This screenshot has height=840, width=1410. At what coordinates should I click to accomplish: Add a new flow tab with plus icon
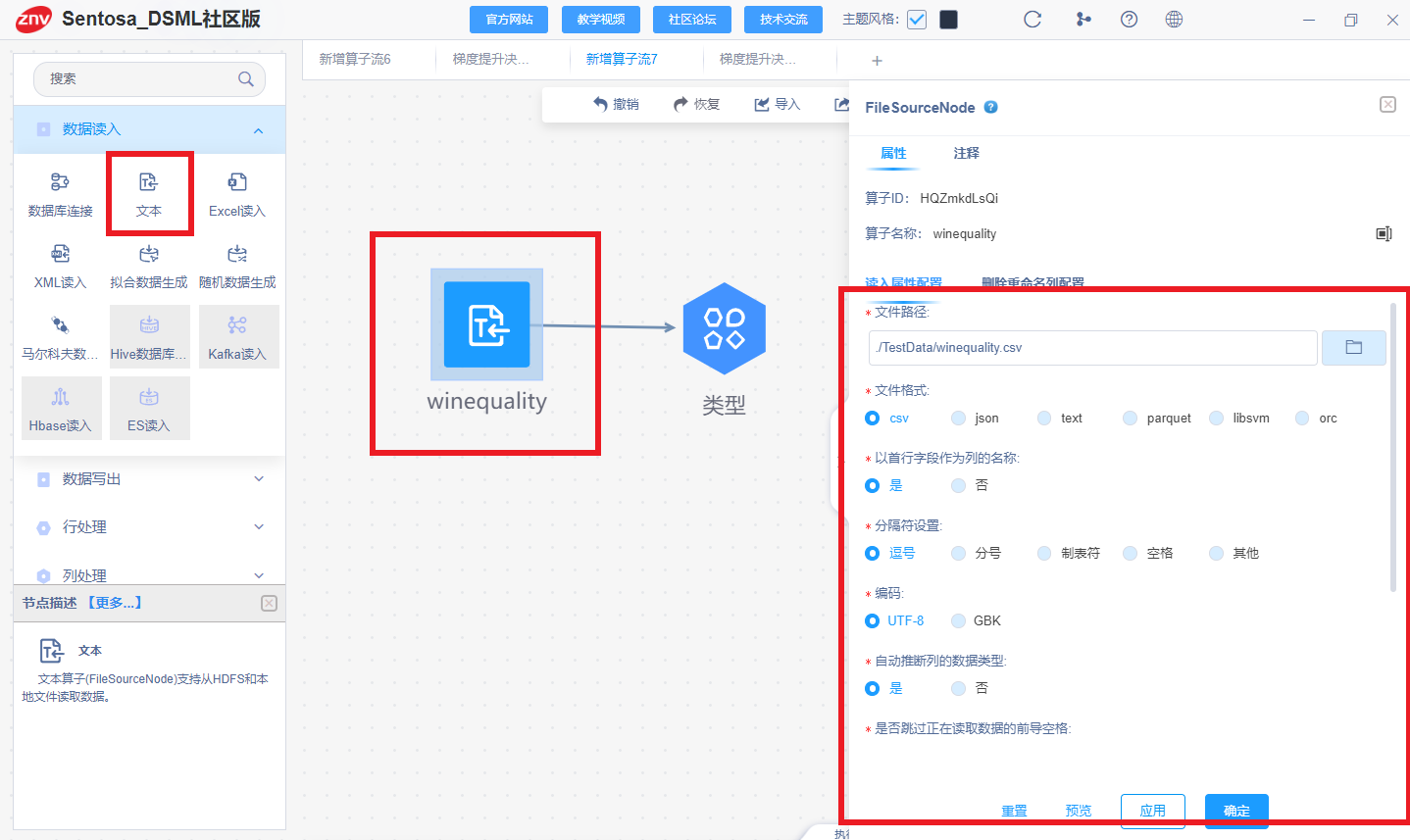[x=877, y=61]
